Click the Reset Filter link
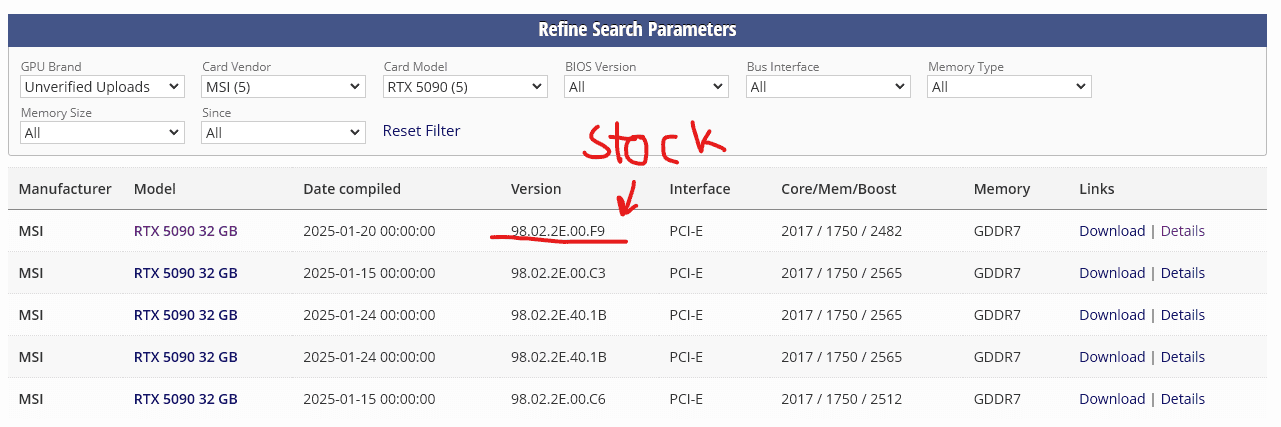This screenshot has width=1281, height=427. [x=421, y=131]
